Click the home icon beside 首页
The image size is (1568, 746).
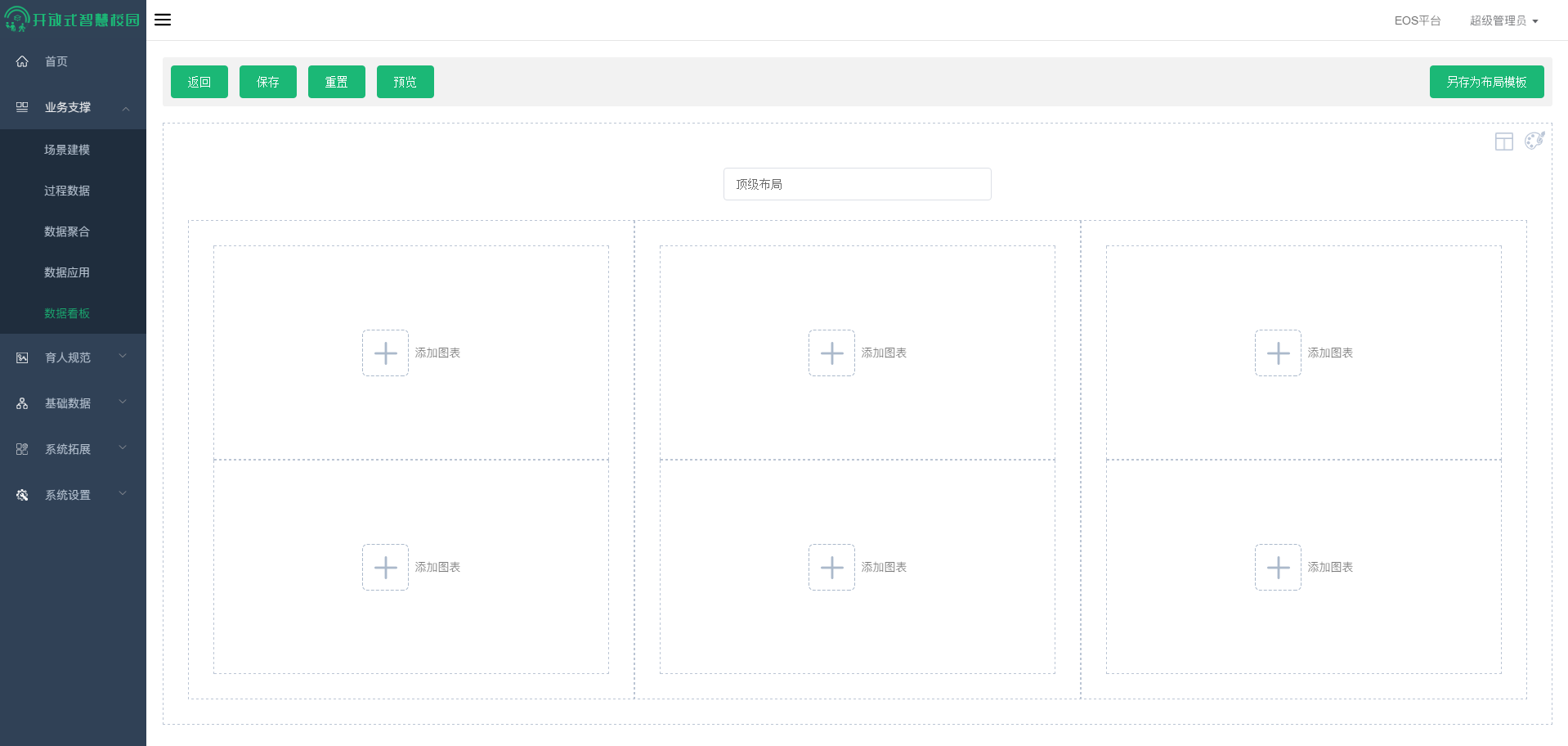coord(22,61)
